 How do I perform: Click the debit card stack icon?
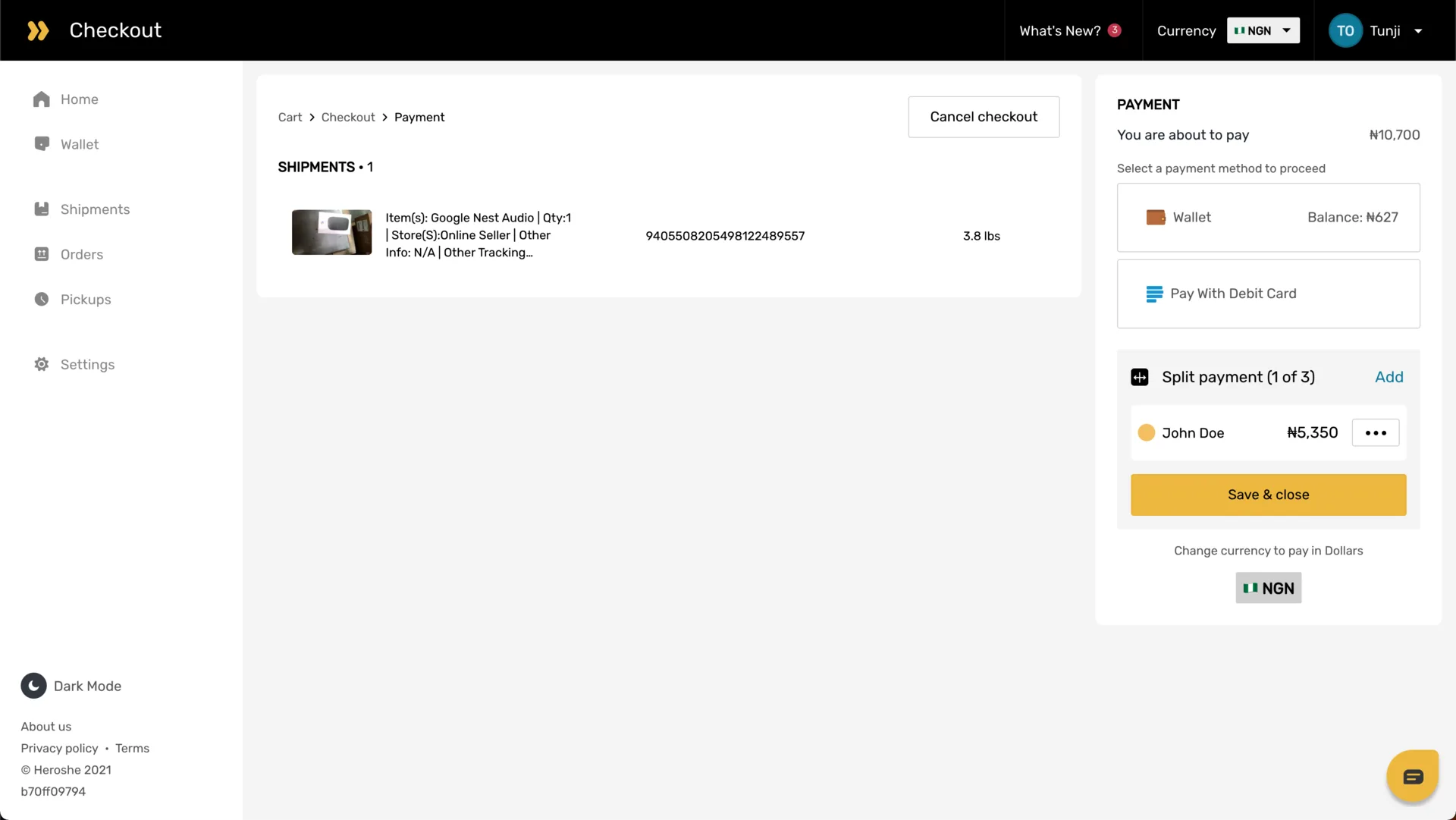(x=1154, y=294)
